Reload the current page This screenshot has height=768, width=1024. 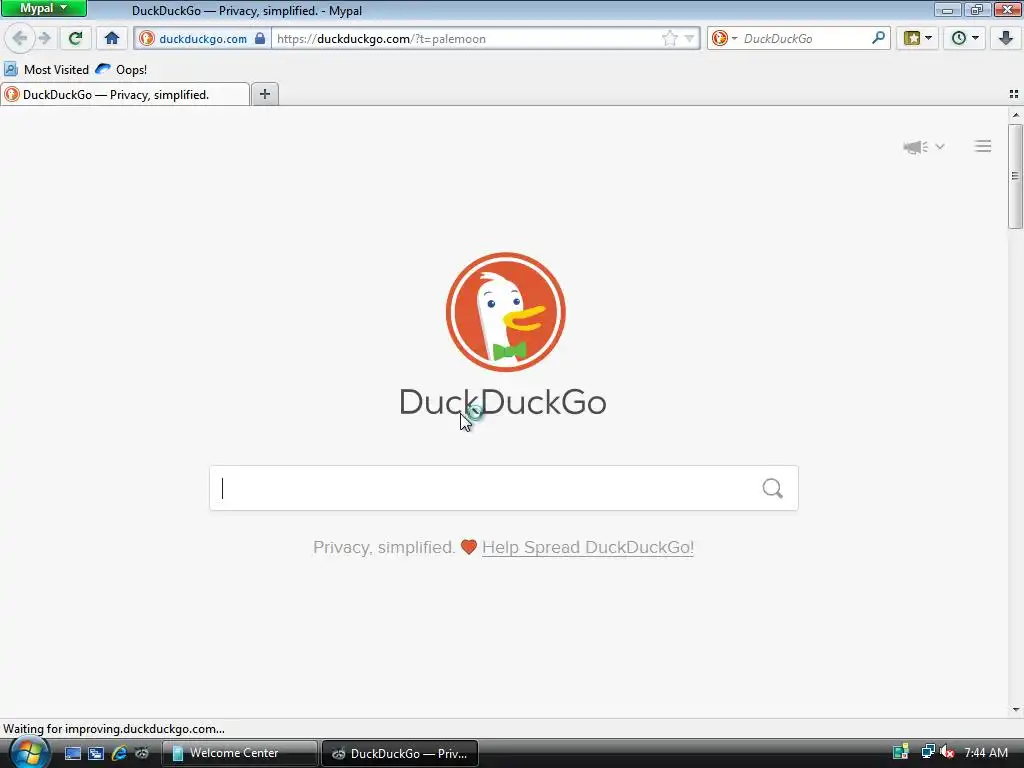point(75,38)
